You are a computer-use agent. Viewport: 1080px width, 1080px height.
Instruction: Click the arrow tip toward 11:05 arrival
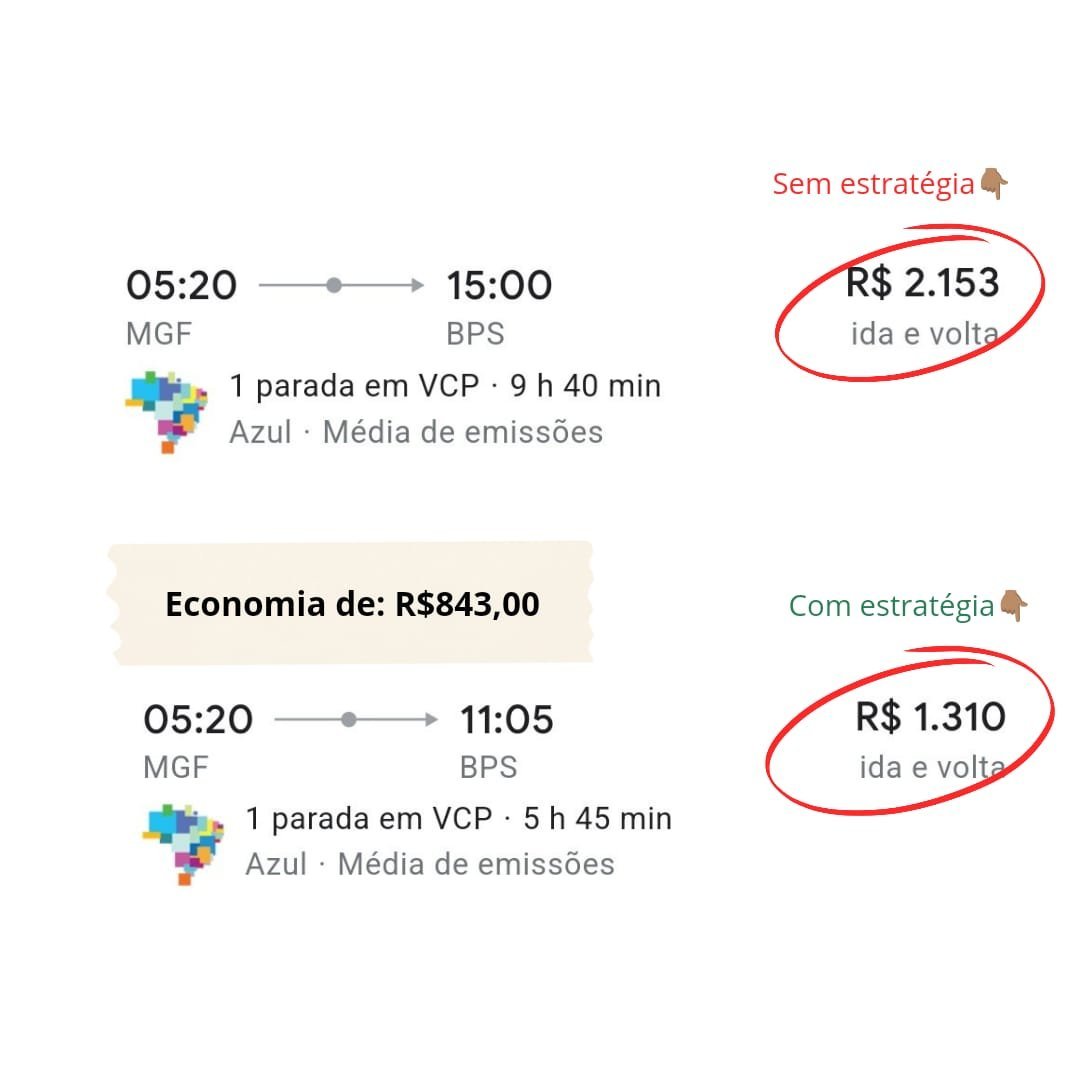(433, 719)
